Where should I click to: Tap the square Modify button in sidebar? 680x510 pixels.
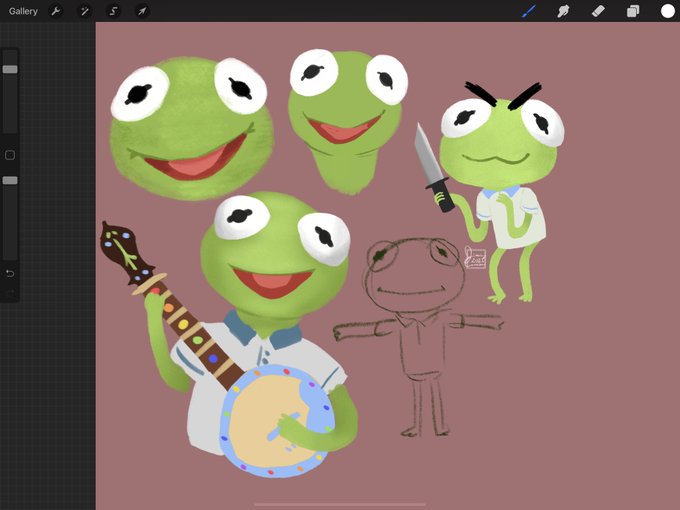tap(10, 155)
